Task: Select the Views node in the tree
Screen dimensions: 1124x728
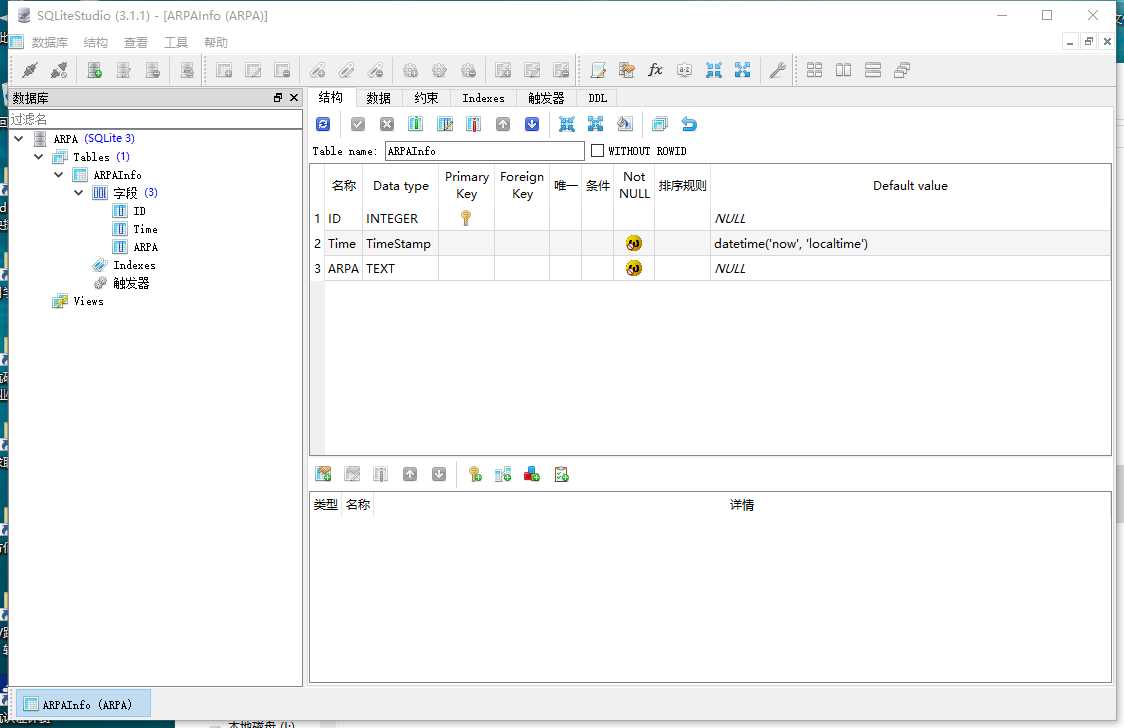Action: tap(88, 301)
